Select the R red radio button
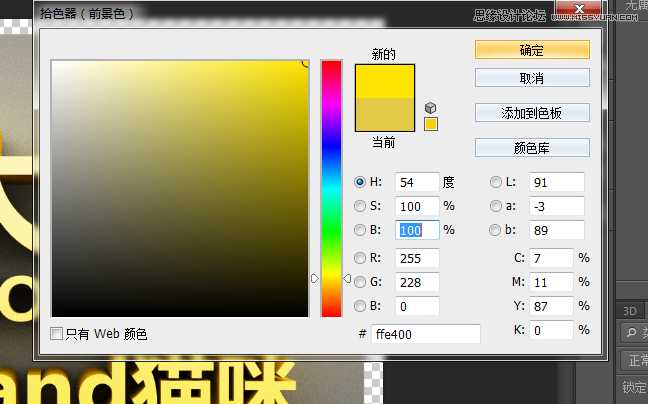Screen dimensions: 648x404 point(361,258)
